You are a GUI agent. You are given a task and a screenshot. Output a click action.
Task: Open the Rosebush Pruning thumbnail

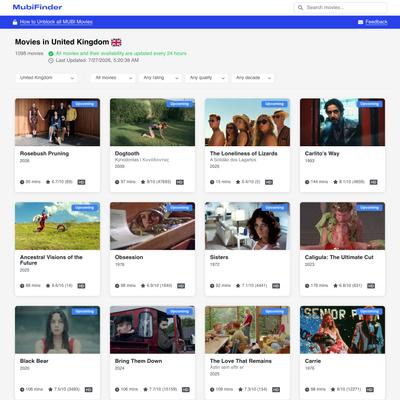tap(57, 122)
